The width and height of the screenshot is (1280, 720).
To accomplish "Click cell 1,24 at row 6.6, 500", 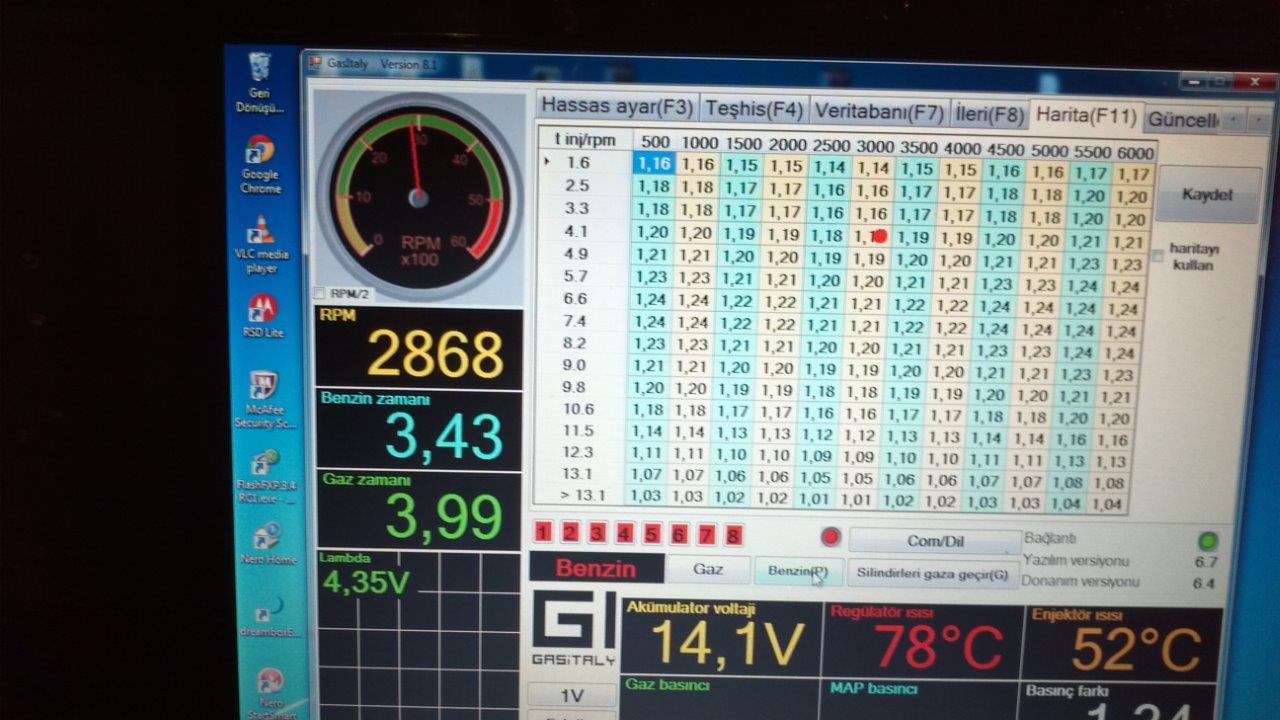I will pyautogui.click(x=650, y=299).
